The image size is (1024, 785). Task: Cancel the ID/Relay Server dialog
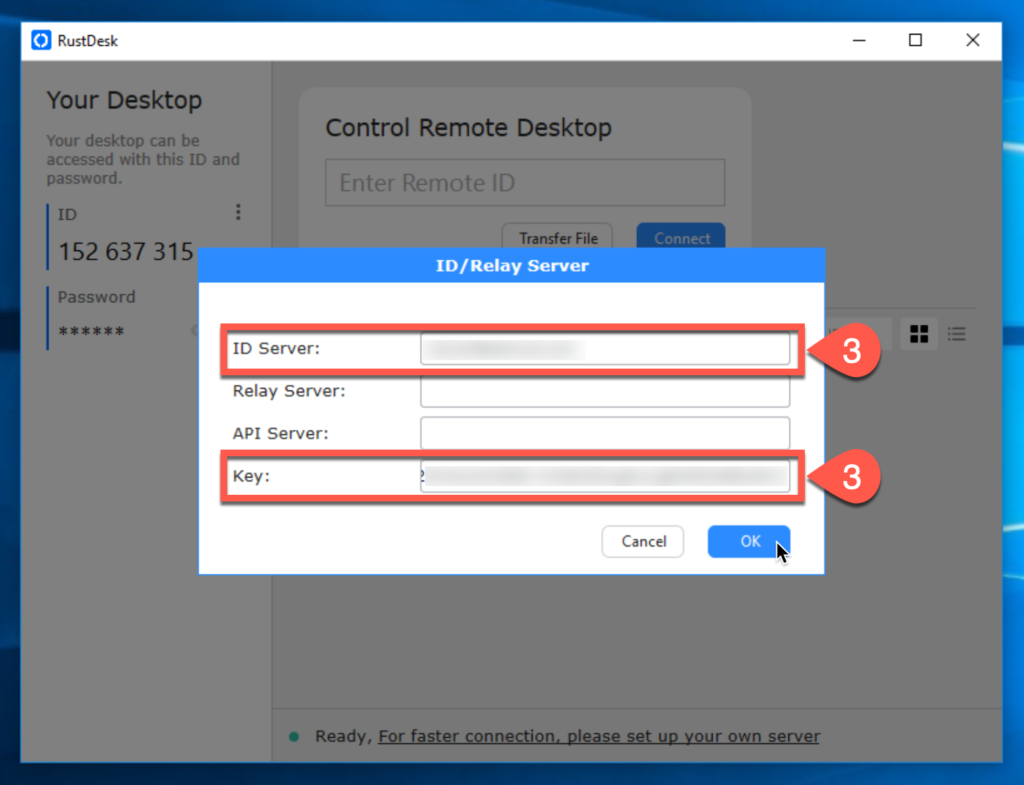click(x=643, y=541)
